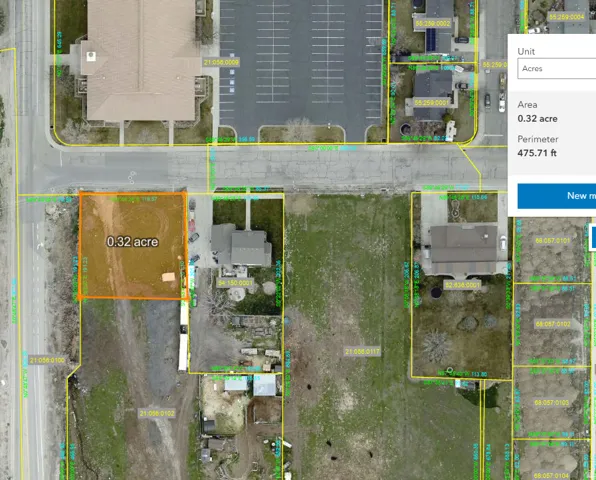The height and width of the screenshot is (480, 596).
Task: Click the Perimeter heading in measurement panel
Action: pyautogui.click(x=537, y=139)
